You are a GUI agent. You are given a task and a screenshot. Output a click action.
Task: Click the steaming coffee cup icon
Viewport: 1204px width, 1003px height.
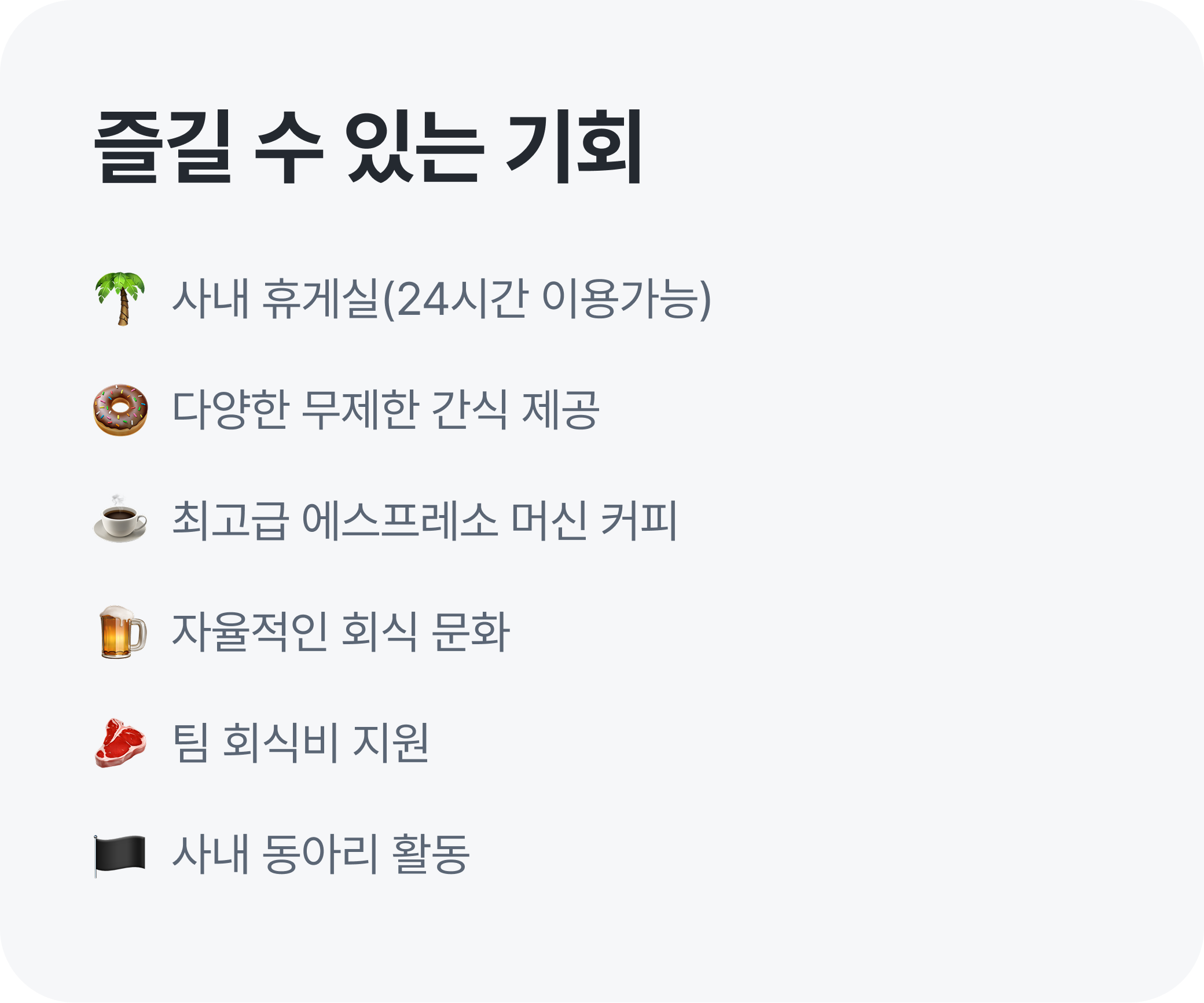[x=120, y=520]
